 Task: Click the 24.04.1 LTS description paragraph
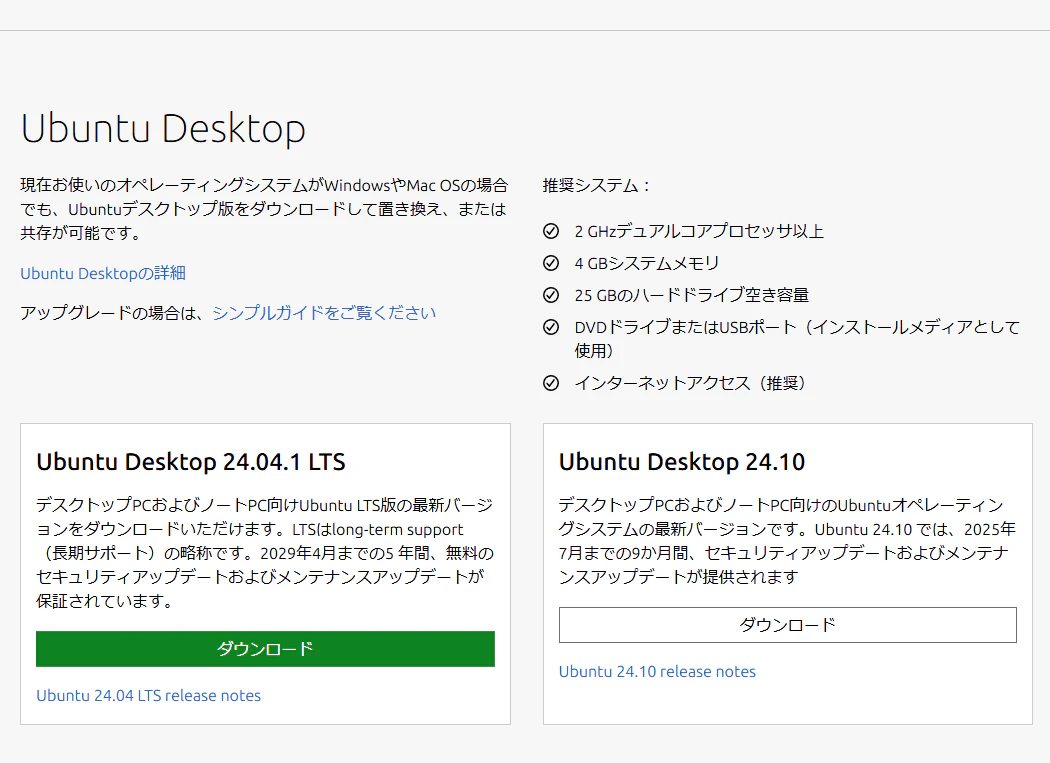point(265,553)
